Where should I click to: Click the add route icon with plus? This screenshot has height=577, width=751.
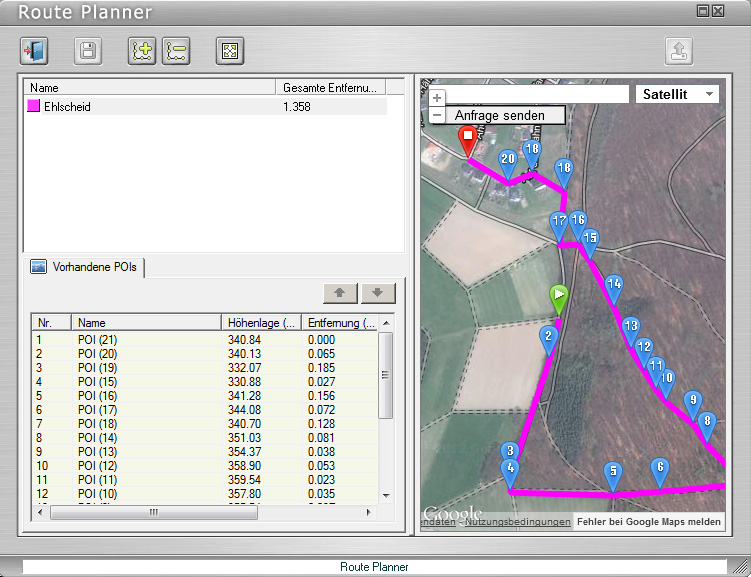click(142, 51)
